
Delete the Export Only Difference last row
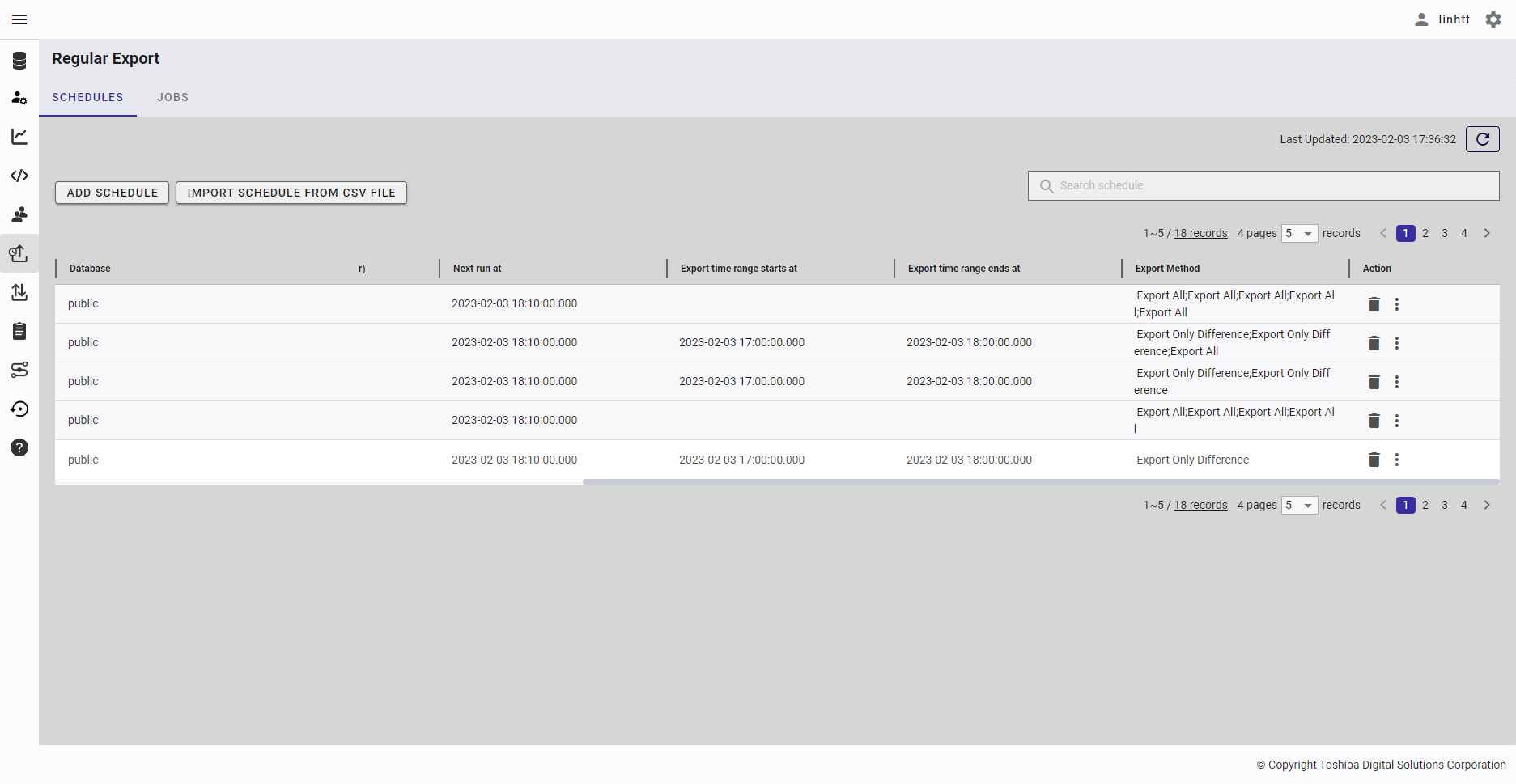tap(1374, 460)
